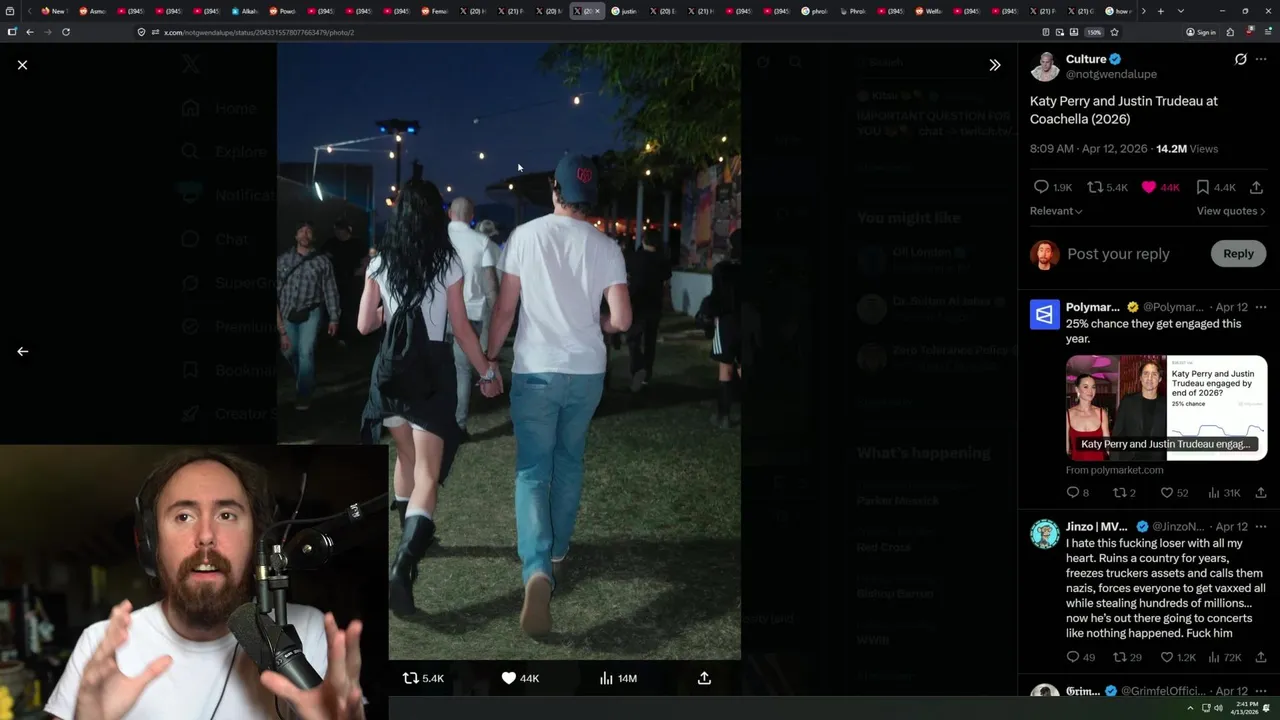Repost Jinzo's comment (29)
The width and height of the screenshot is (1280, 720).
(x=1127, y=657)
